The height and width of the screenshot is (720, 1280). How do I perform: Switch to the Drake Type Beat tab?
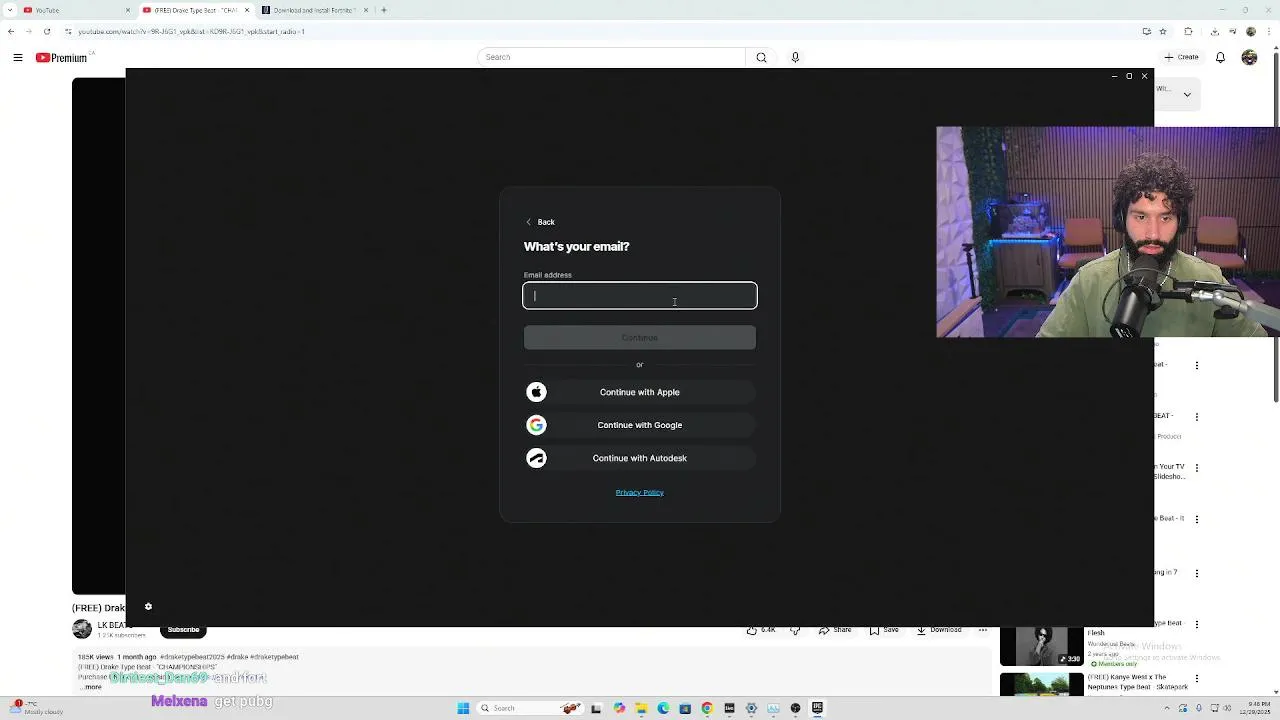(x=195, y=10)
